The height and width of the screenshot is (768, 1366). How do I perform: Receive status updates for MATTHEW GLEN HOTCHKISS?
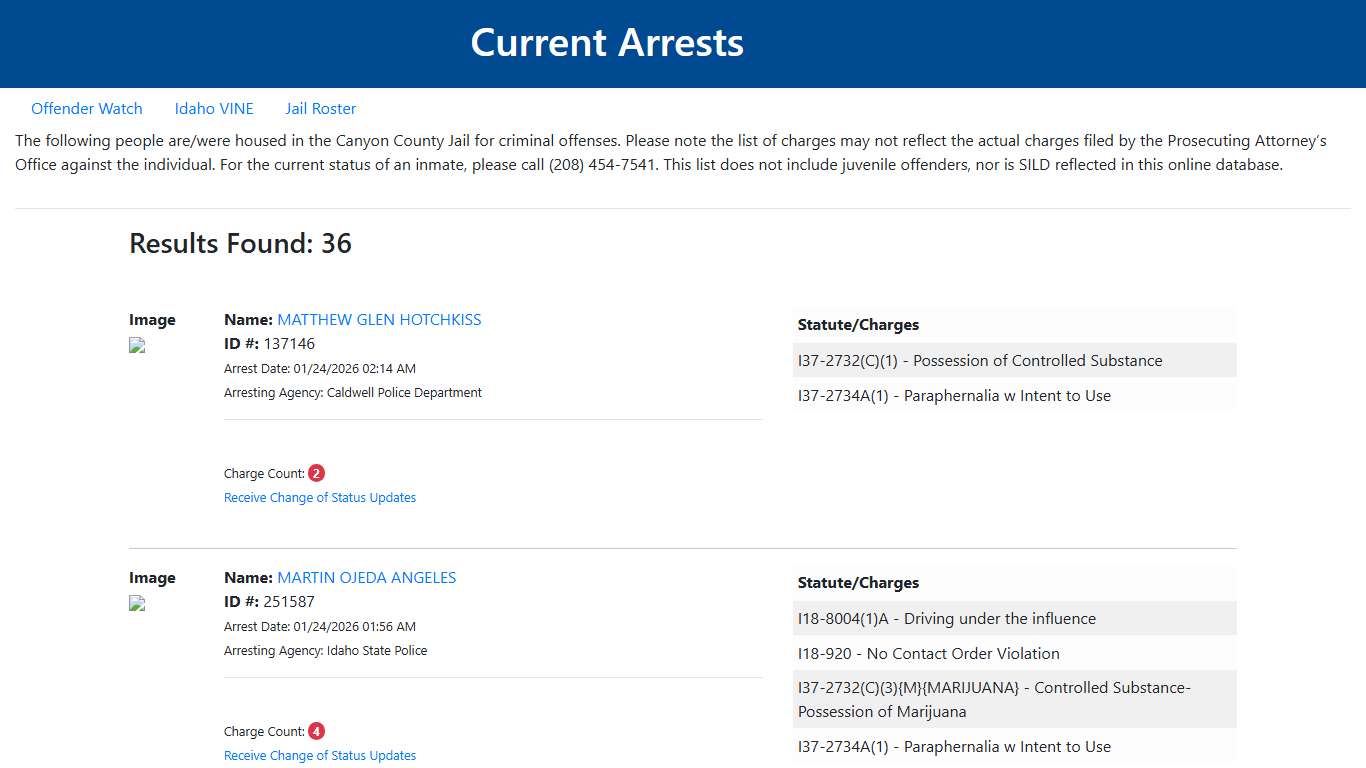[x=320, y=497]
